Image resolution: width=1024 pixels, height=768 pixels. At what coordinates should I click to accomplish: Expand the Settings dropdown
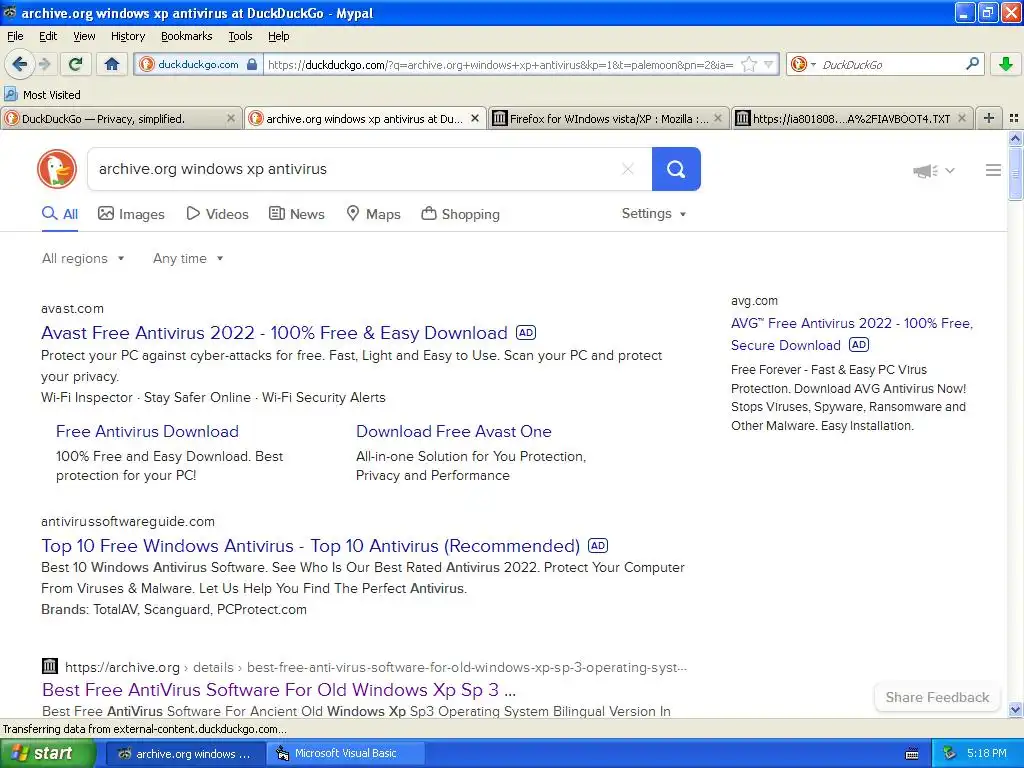[x=654, y=214]
